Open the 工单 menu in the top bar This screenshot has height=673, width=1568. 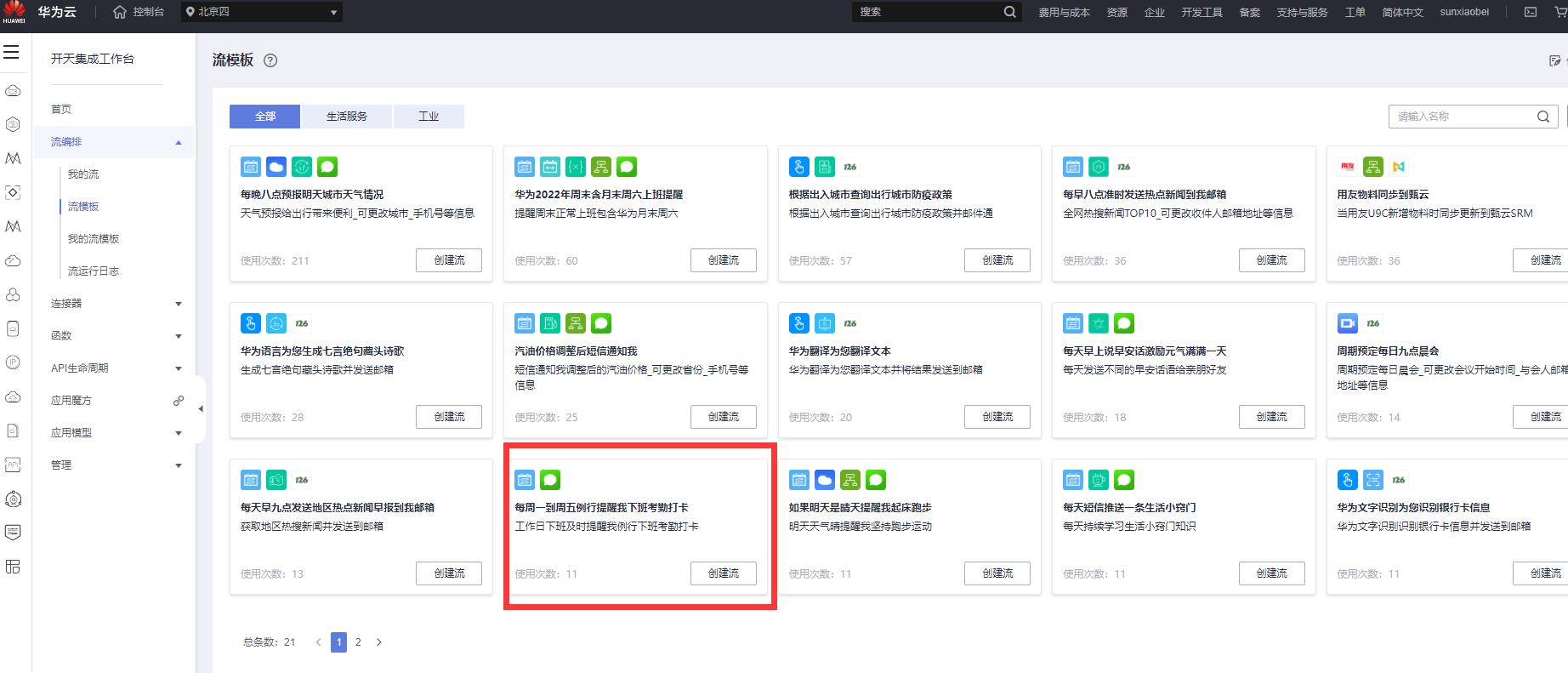pos(1355,12)
